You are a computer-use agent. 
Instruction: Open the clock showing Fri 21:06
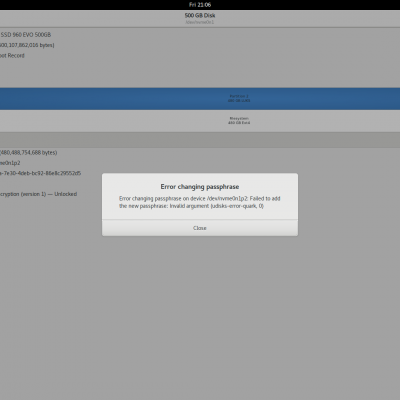point(200,5)
